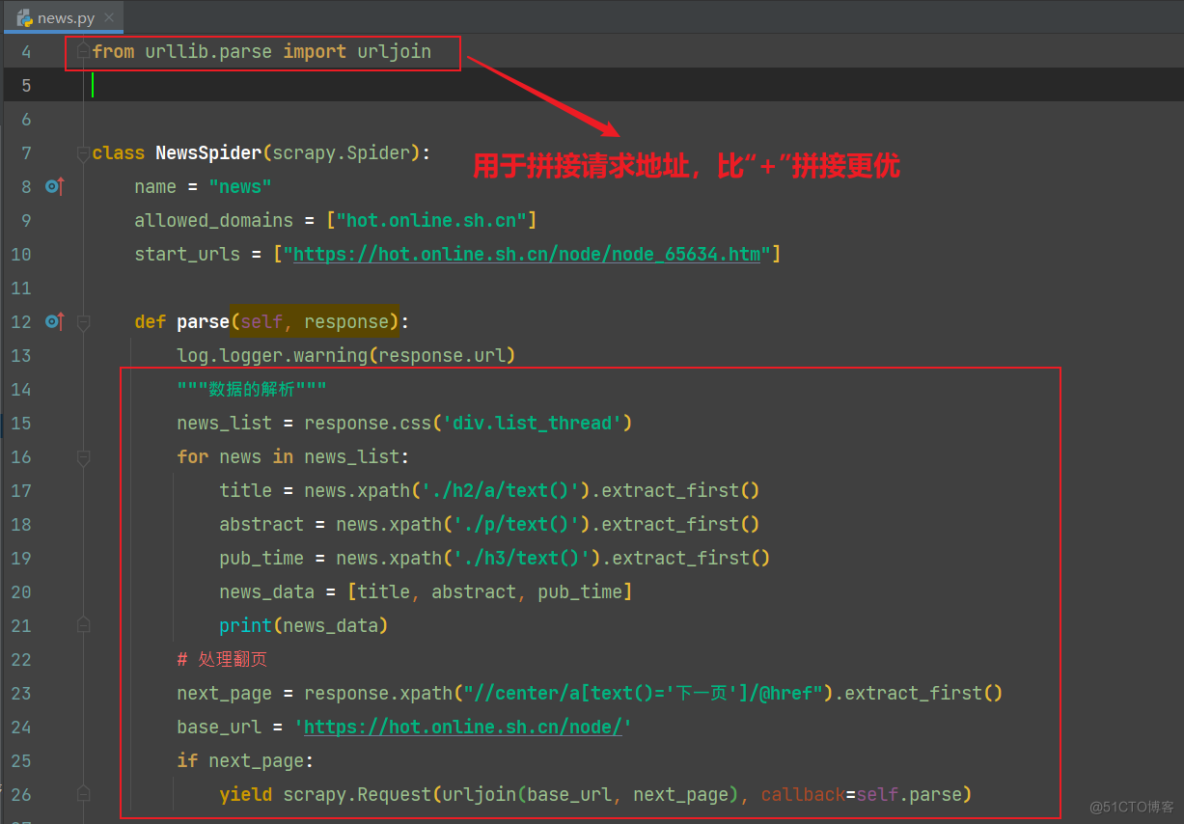
Task: Click the NewsSpider class name
Action: point(208,153)
